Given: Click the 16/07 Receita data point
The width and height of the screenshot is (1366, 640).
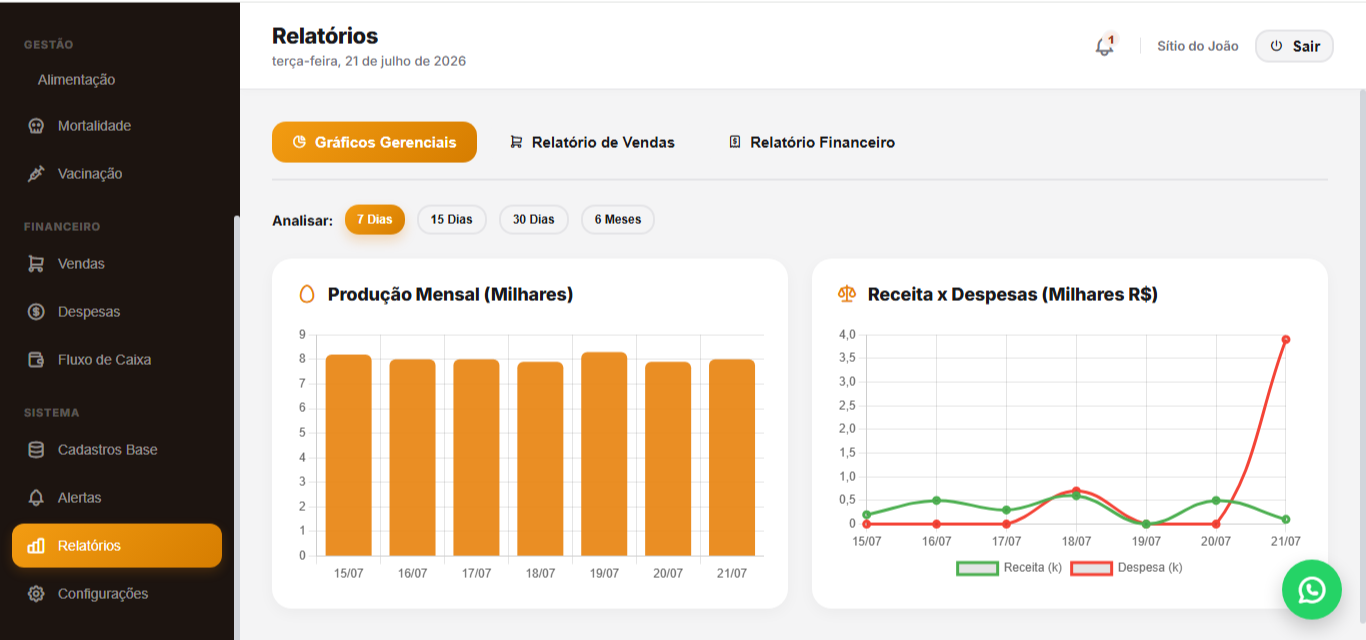Looking at the screenshot, I should click(936, 500).
